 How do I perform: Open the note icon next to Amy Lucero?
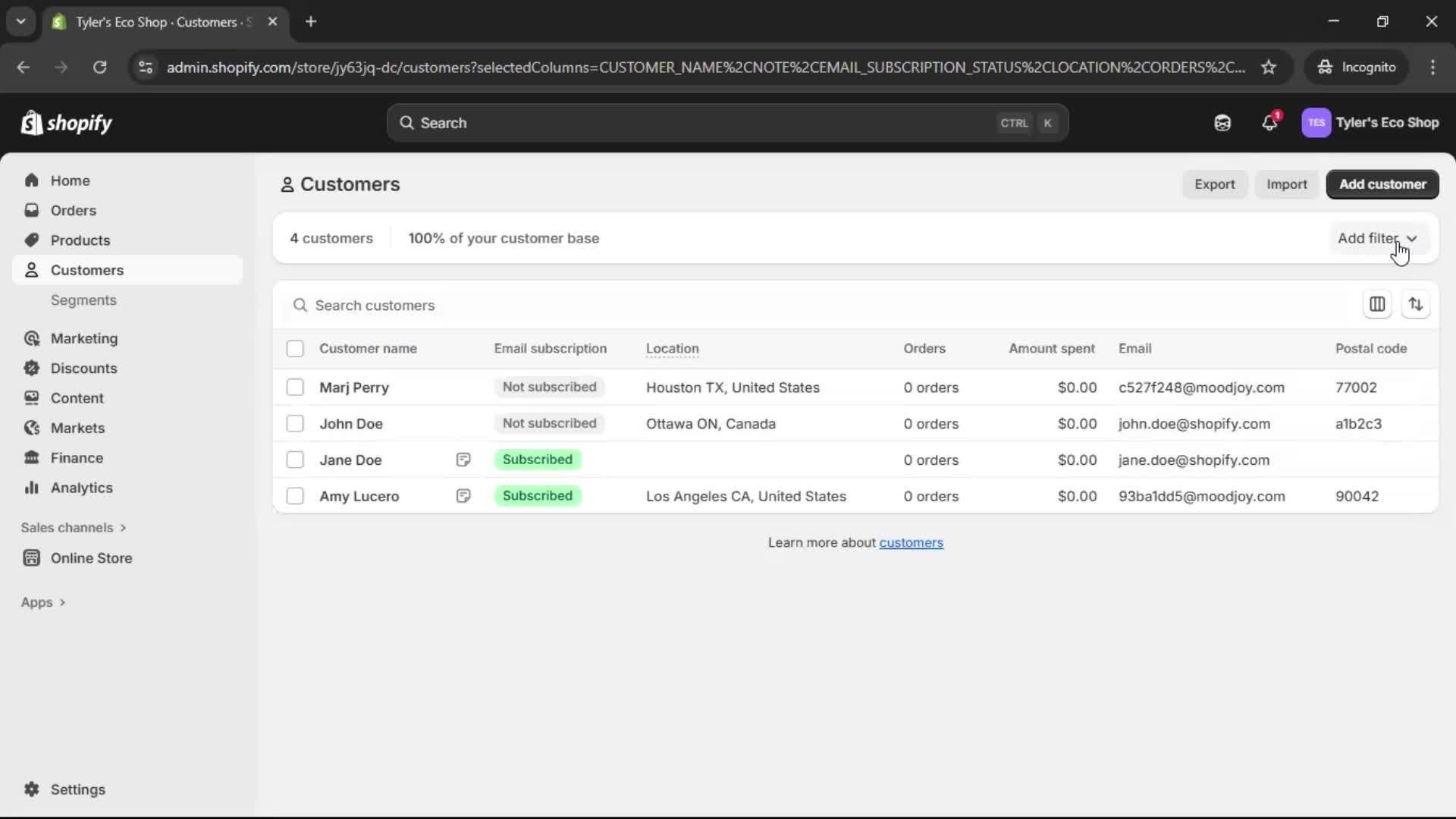tap(463, 496)
